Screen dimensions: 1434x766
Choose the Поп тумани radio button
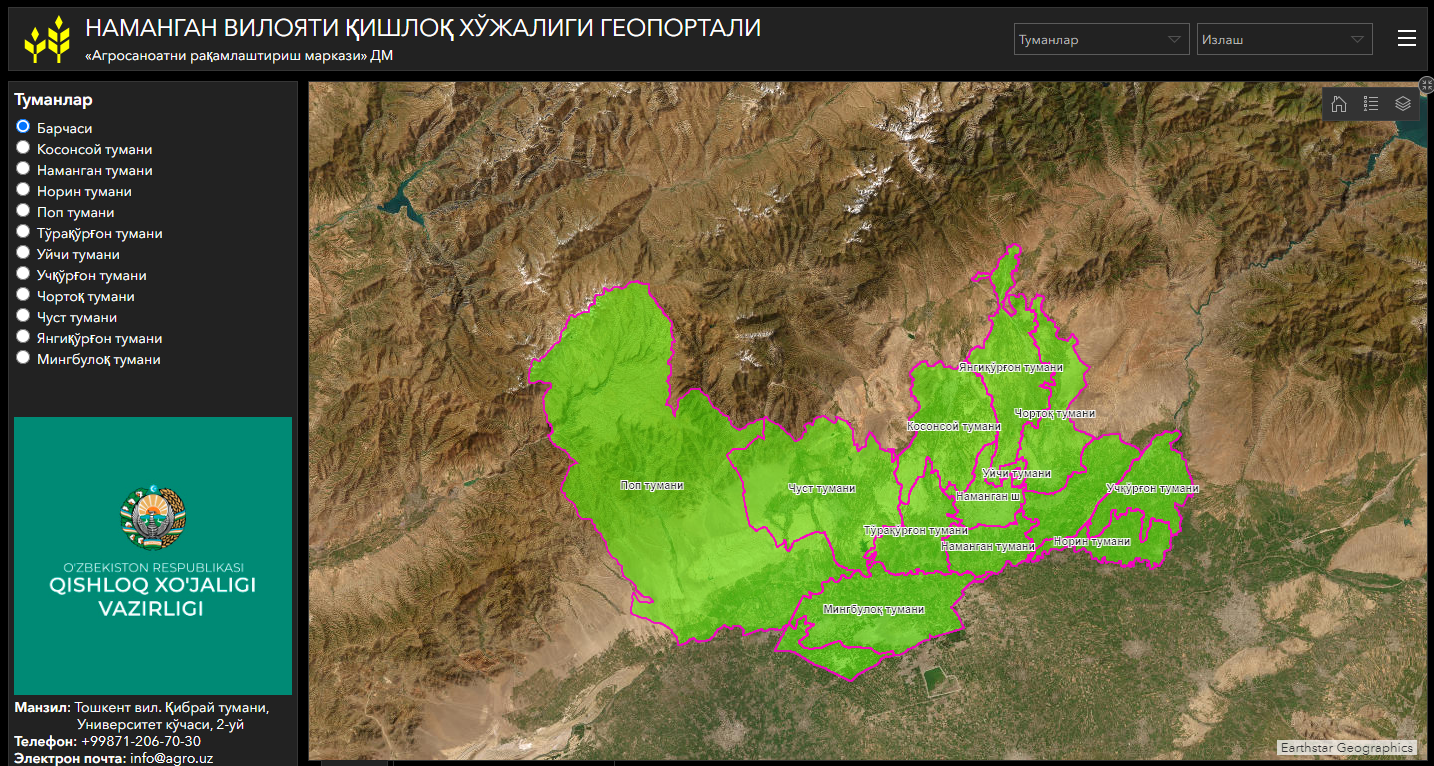(x=23, y=211)
